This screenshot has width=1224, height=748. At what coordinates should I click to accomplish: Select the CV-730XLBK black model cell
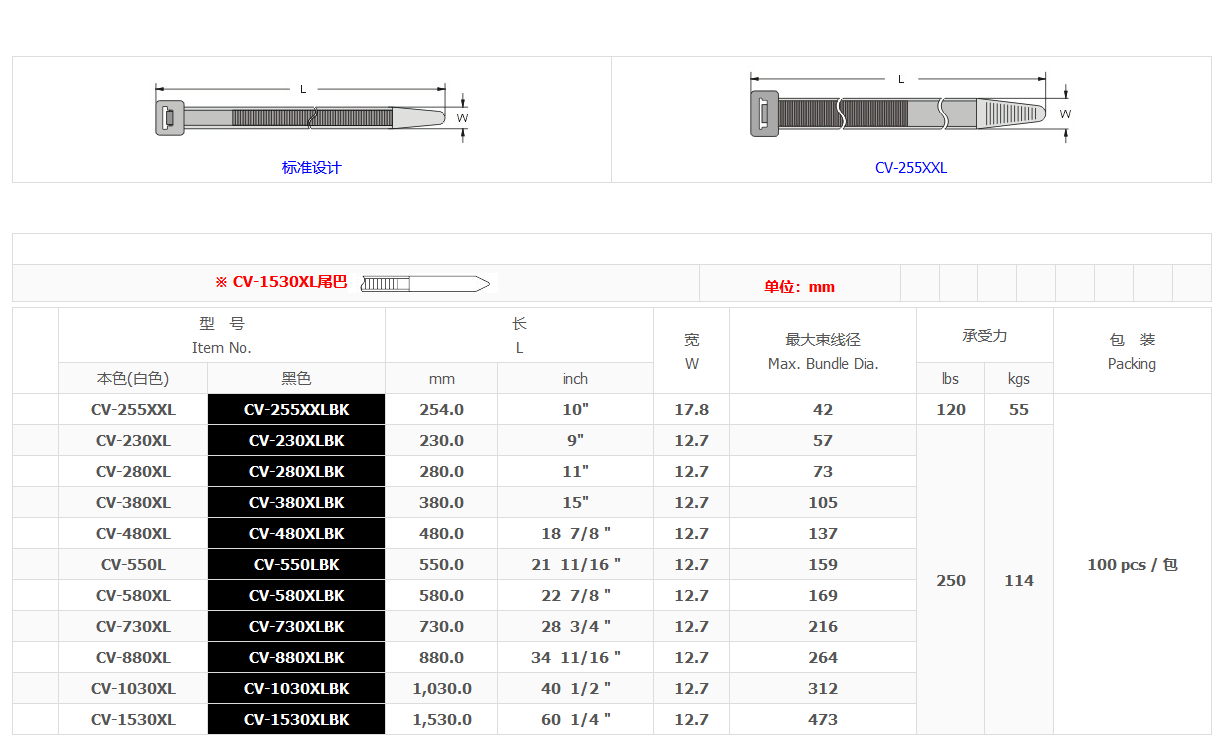[x=296, y=626]
